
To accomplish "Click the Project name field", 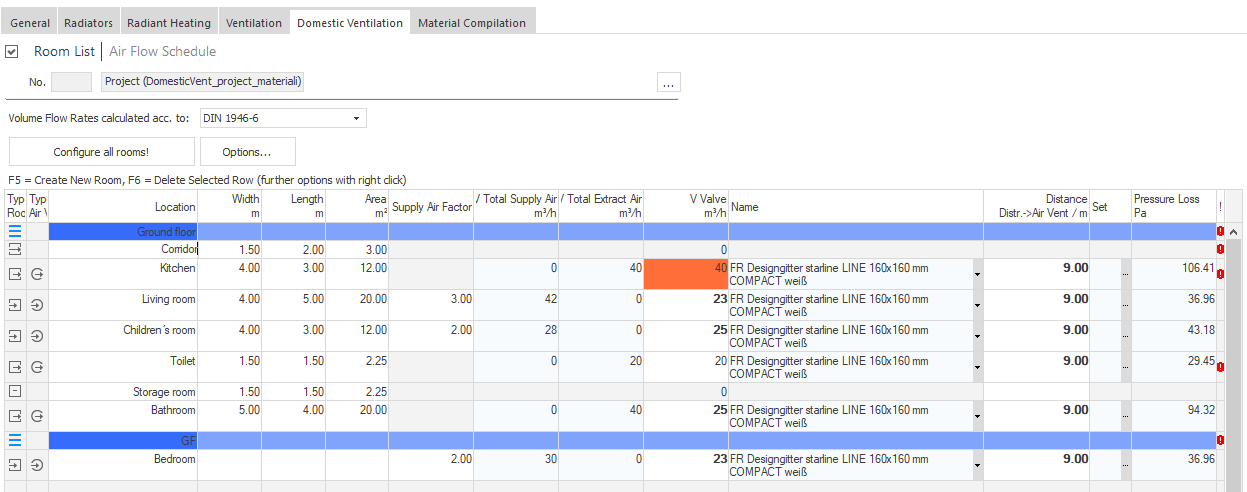I will pyautogui.click(x=203, y=82).
